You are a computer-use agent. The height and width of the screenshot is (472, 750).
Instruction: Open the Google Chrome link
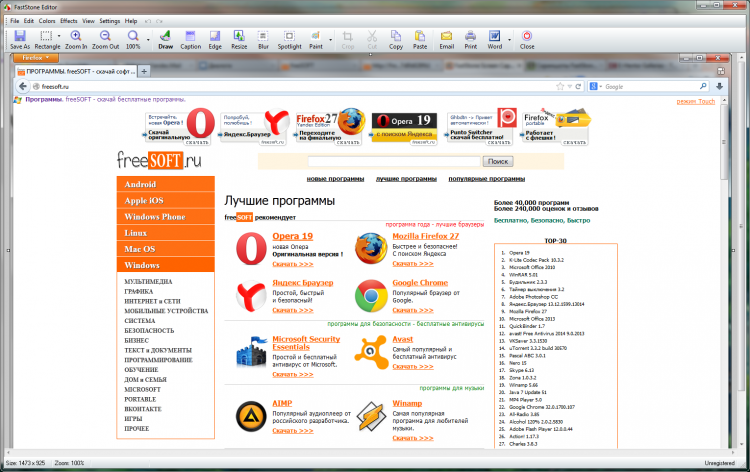coord(420,283)
